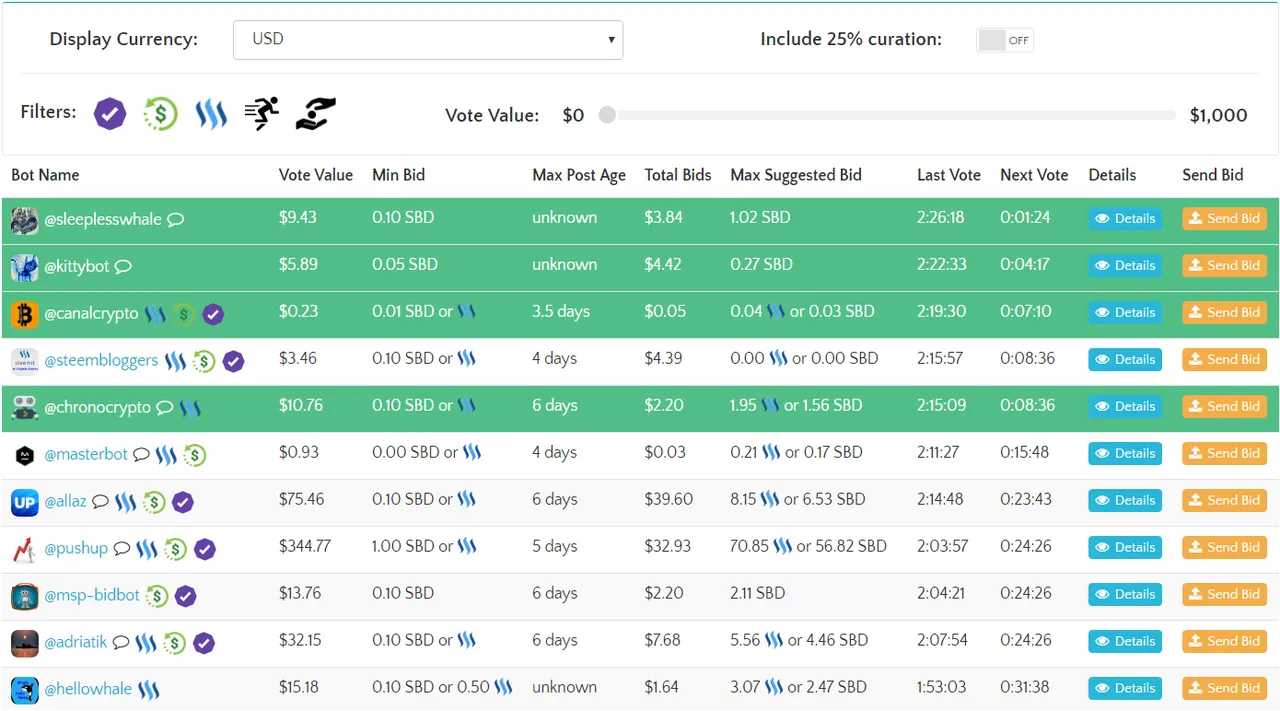1280x711 pixels.
Task: Open the Display Currency USD dropdown
Action: pyautogui.click(x=428, y=40)
